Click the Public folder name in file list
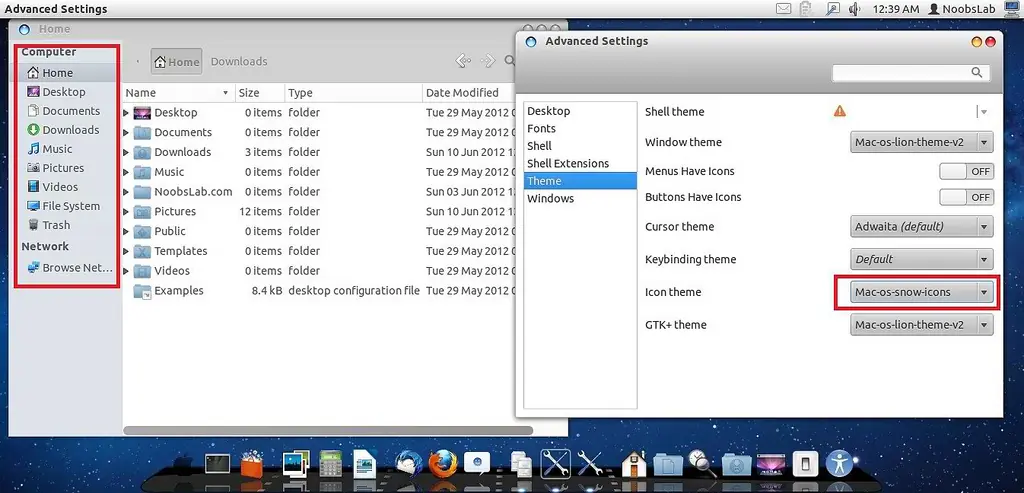Screen dimensions: 1024x493 click(170, 231)
